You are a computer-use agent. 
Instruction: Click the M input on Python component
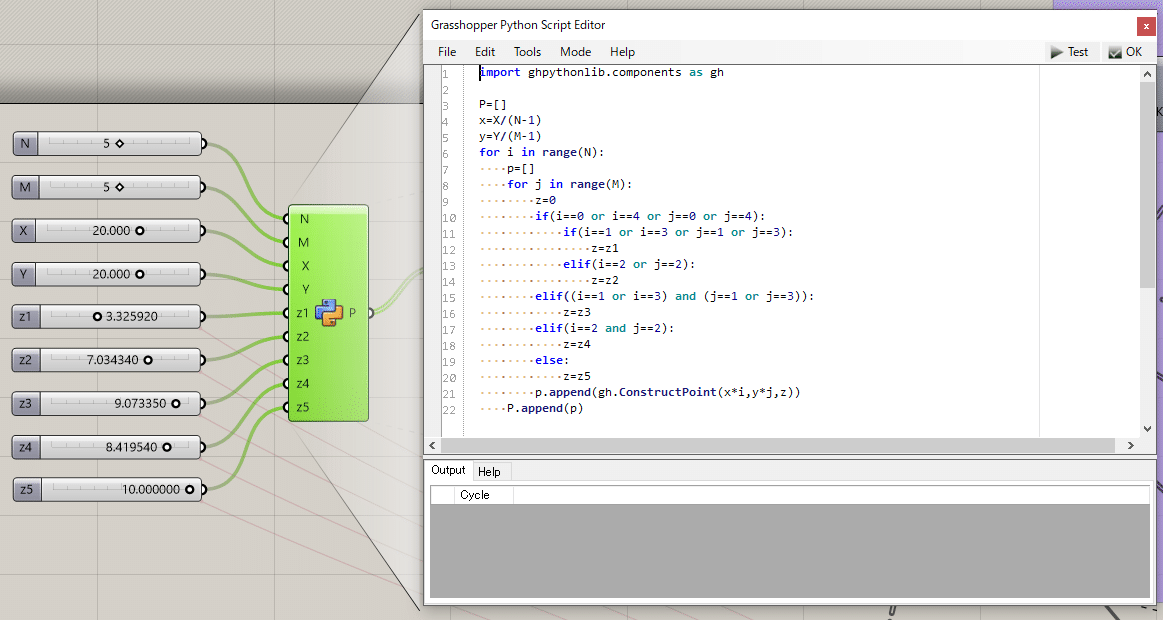coord(303,243)
